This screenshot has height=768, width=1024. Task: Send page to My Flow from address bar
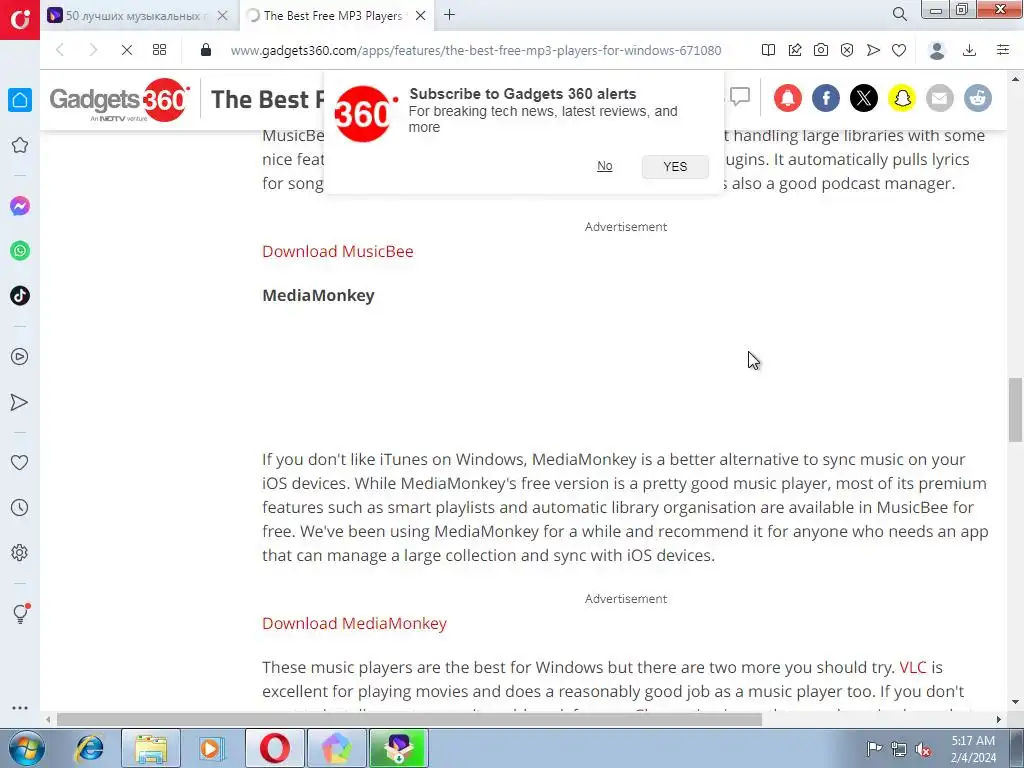873,50
